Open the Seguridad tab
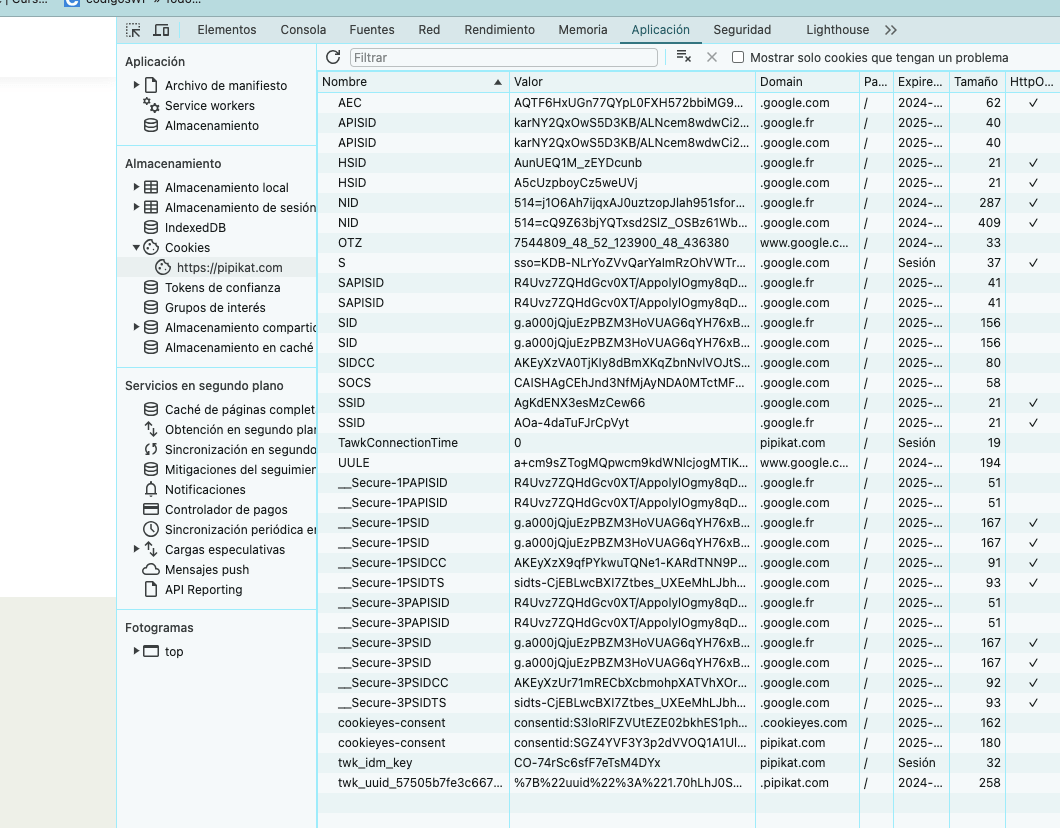The height and width of the screenshot is (828, 1060). [x=742, y=30]
